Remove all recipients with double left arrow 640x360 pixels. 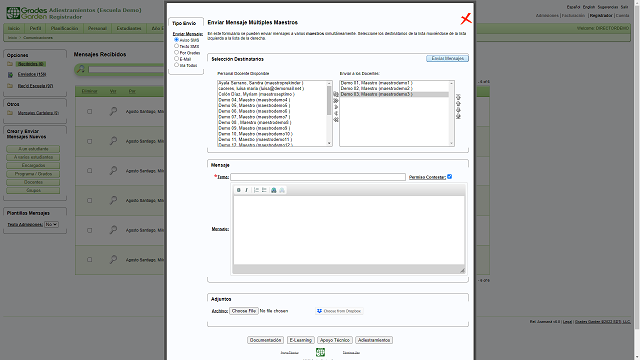click(x=336, y=120)
